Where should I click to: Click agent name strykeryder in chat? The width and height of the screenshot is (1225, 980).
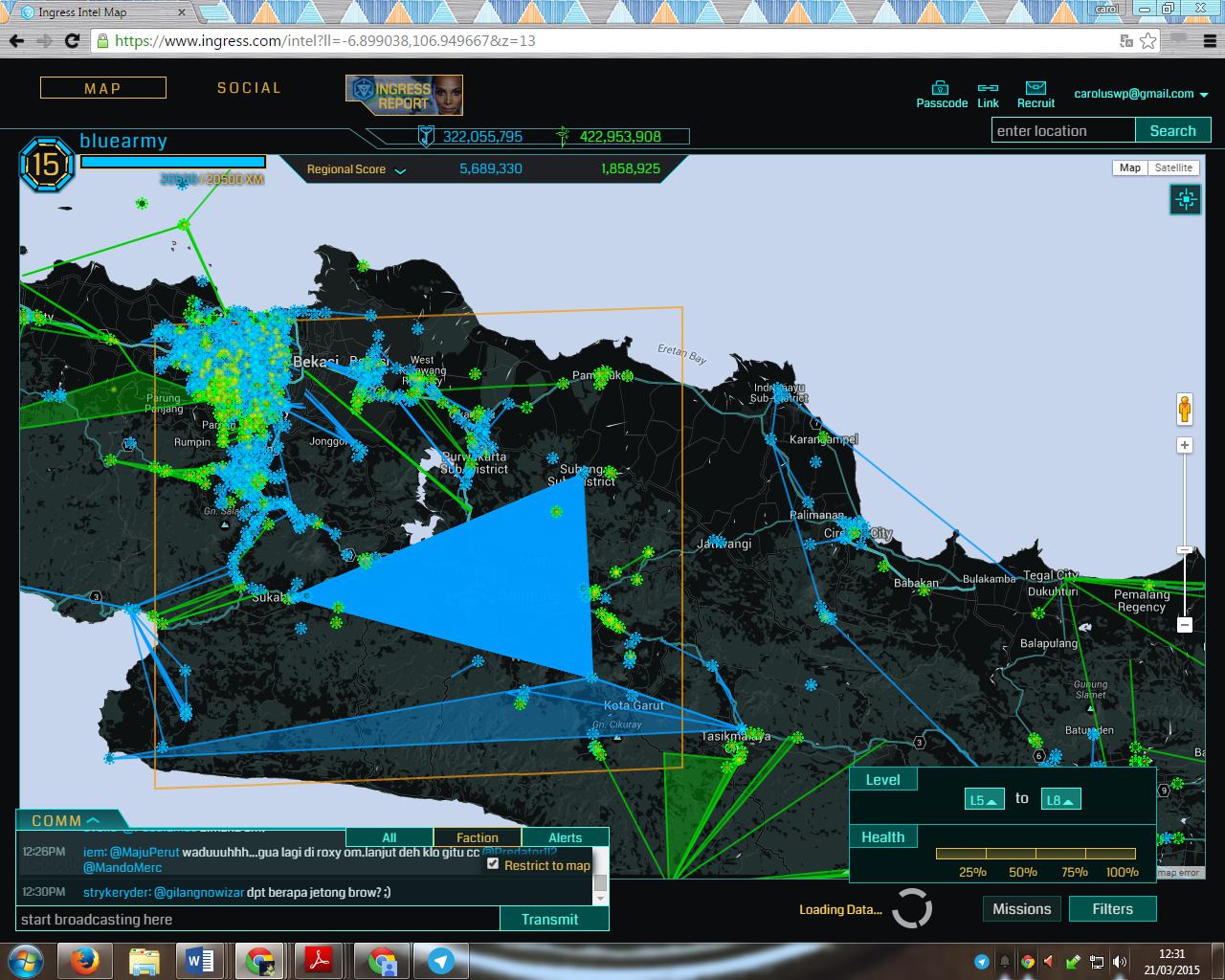115,892
